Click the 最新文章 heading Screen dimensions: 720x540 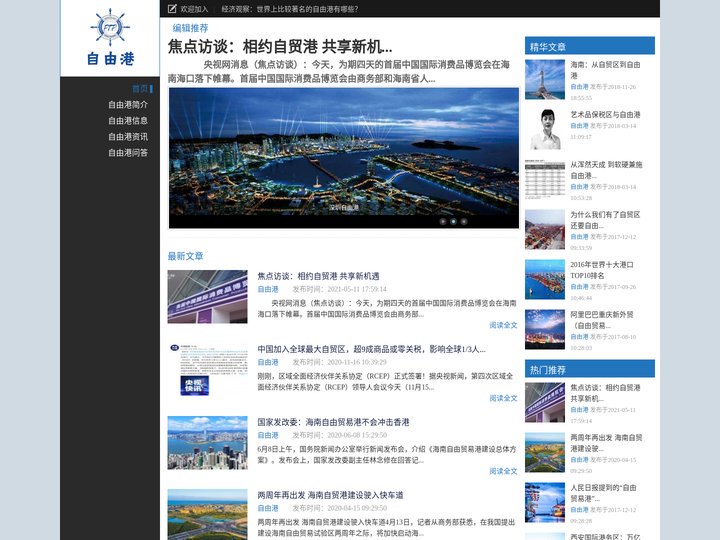(x=185, y=256)
